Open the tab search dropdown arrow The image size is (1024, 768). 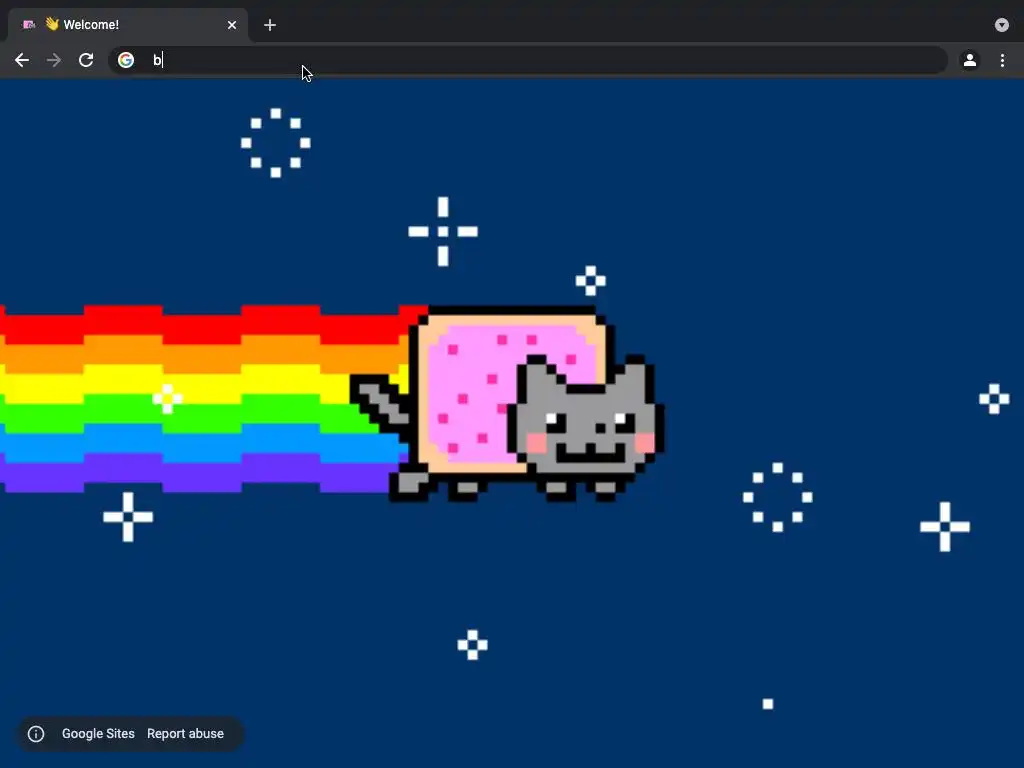click(x=1002, y=25)
